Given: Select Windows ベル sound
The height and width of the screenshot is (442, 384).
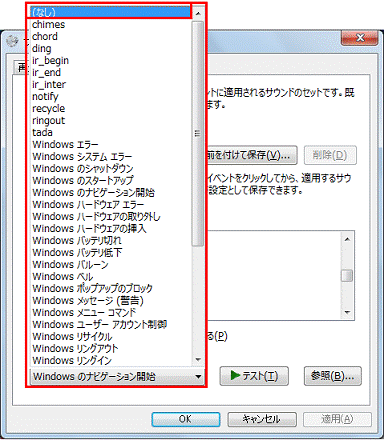Looking at the screenshot, I should click(x=111, y=276).
